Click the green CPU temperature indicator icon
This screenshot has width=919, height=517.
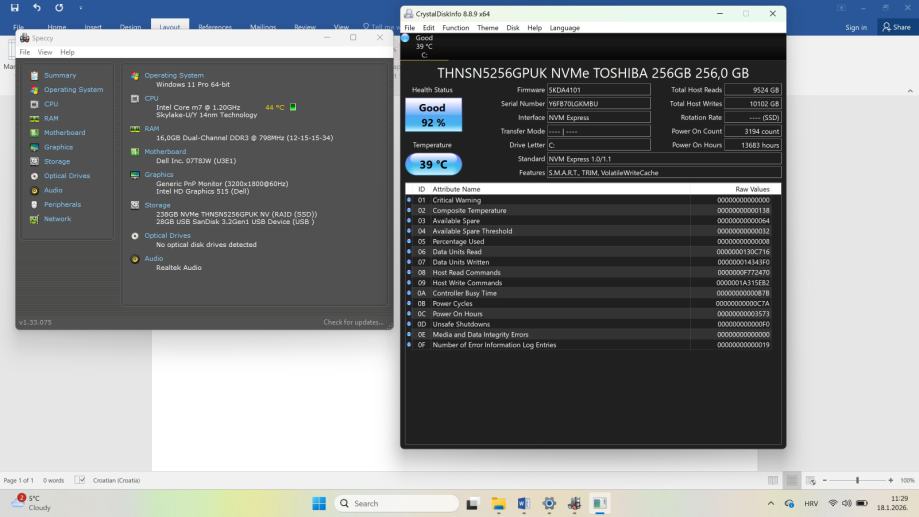293,107
